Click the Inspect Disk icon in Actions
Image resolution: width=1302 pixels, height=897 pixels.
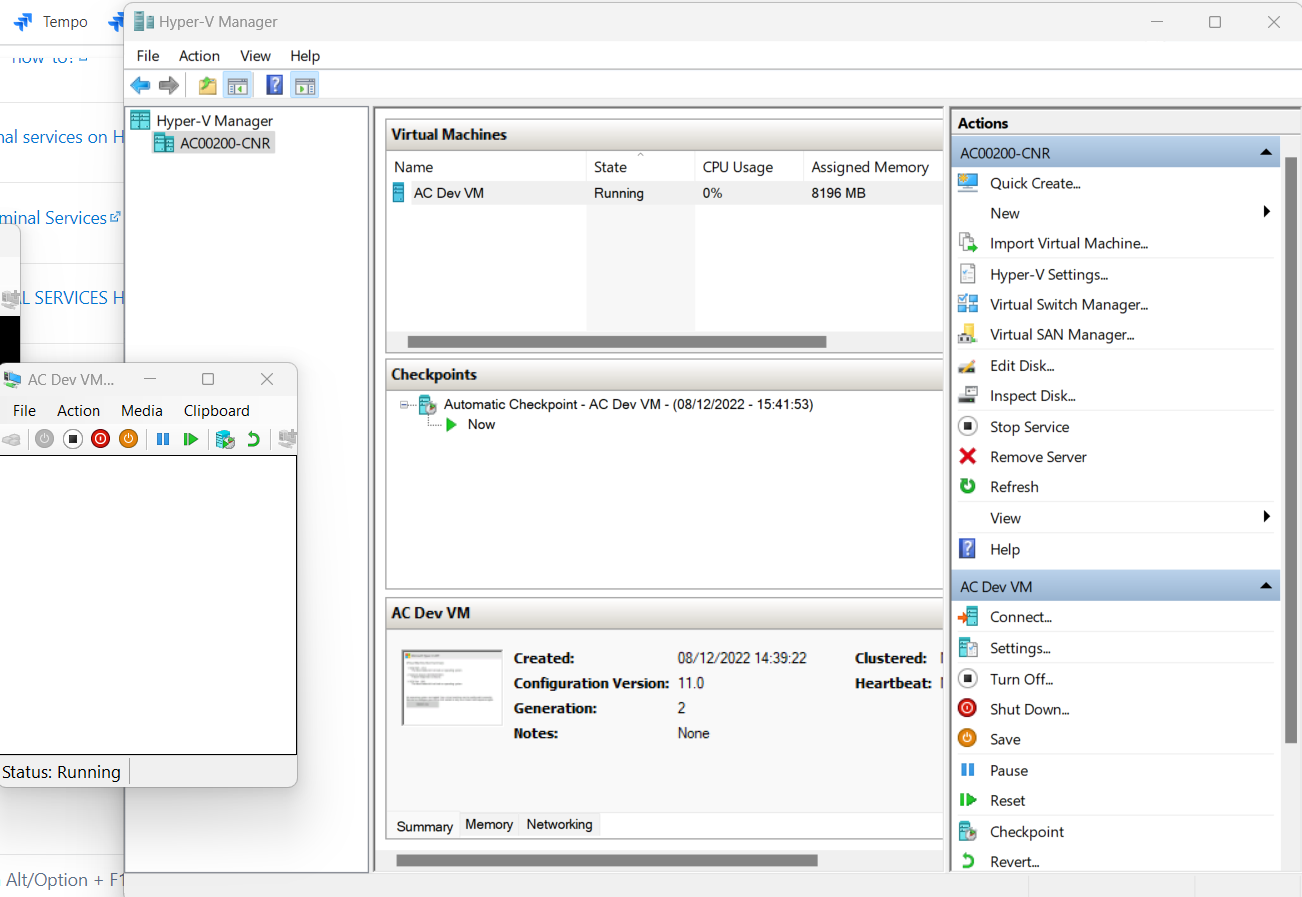pyautogui.click(x=967, y=396)
